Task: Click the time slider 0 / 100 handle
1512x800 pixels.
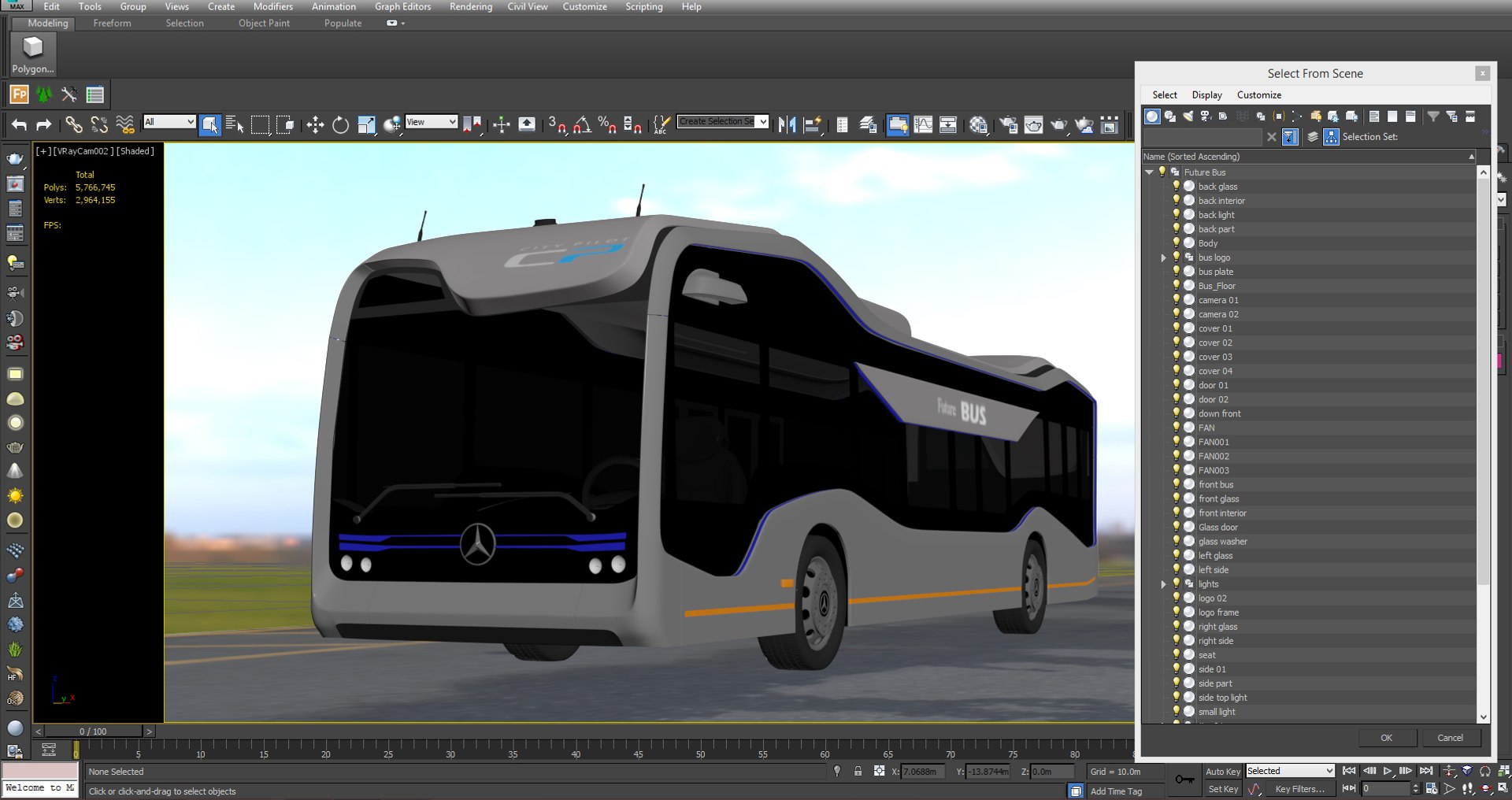Action: 93,731
